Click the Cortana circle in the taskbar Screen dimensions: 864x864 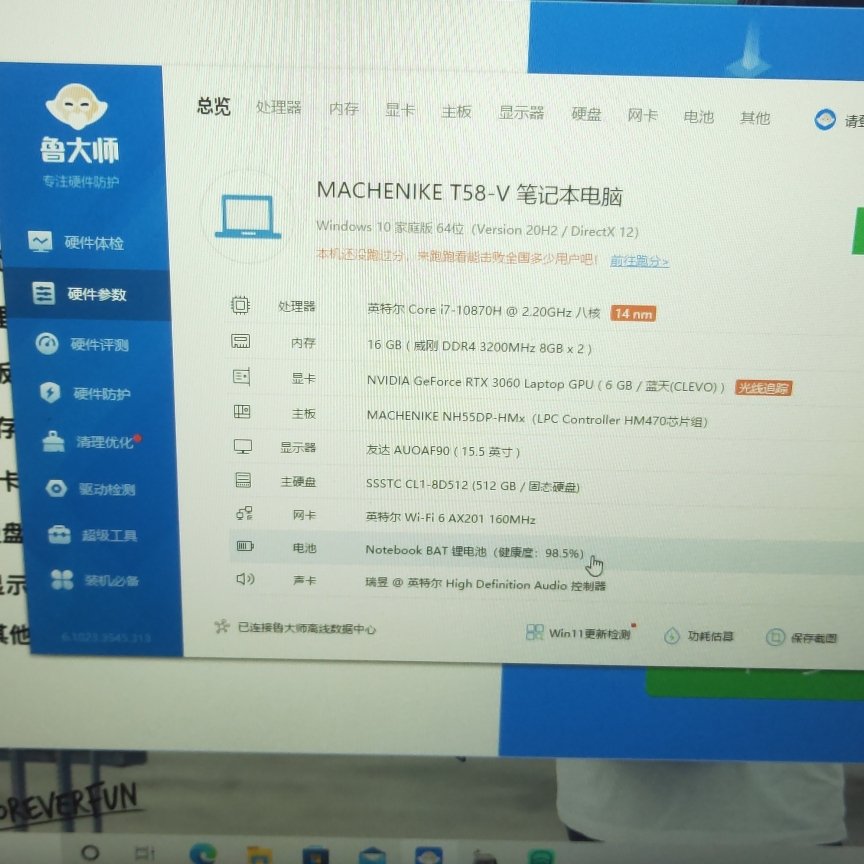tap(90, 852)
